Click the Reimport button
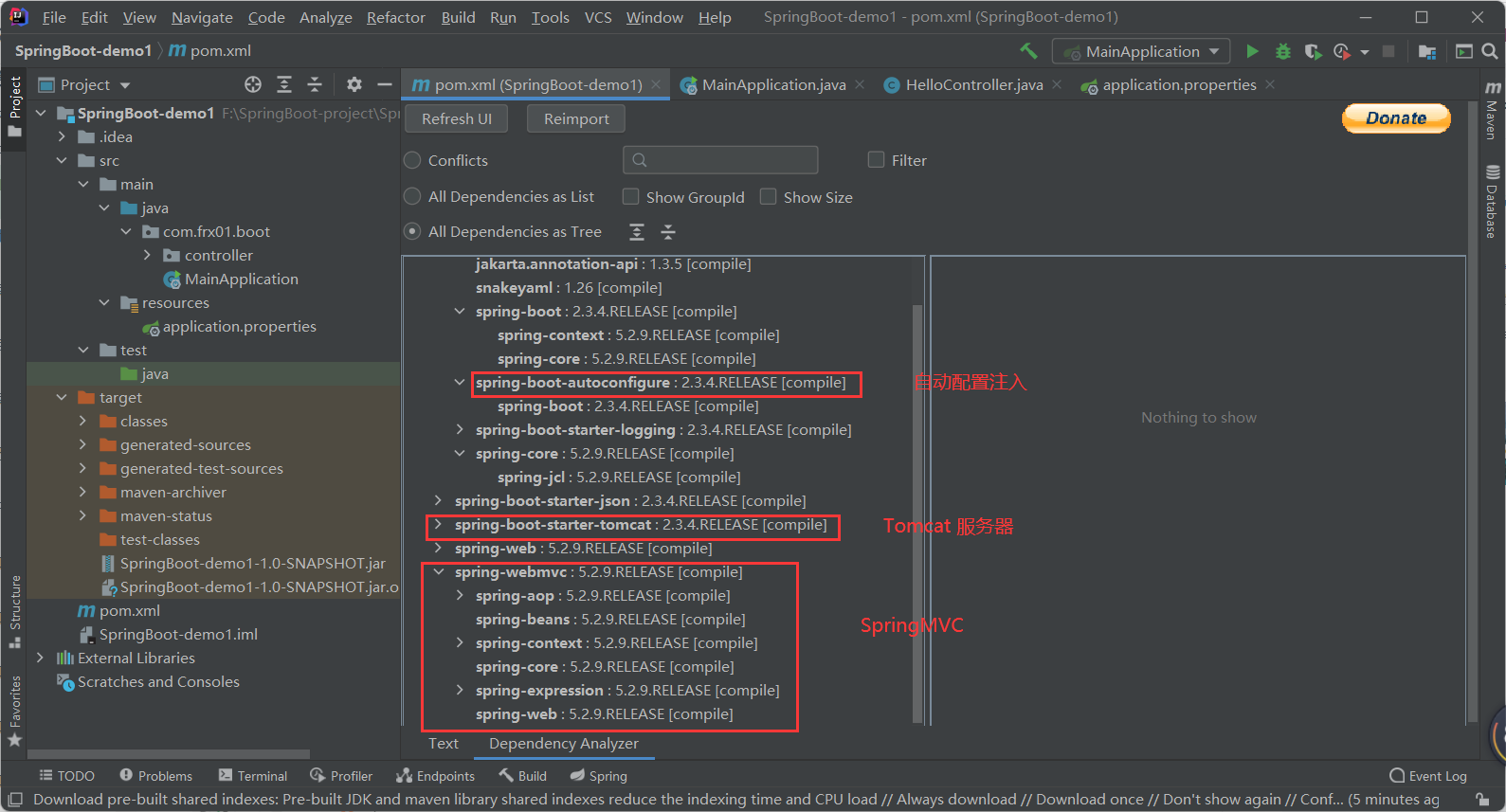 click(x=576, y=118)
